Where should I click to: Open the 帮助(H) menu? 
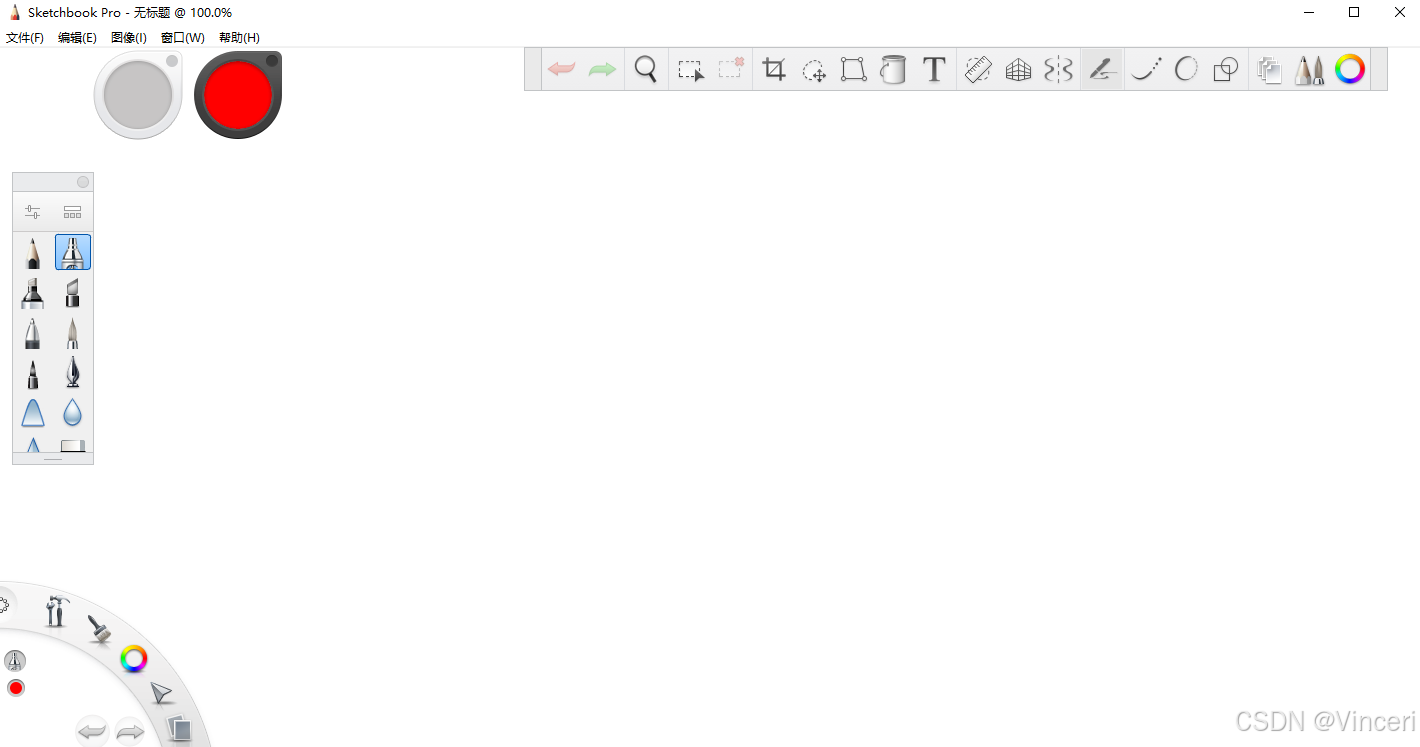click(239, 38)
